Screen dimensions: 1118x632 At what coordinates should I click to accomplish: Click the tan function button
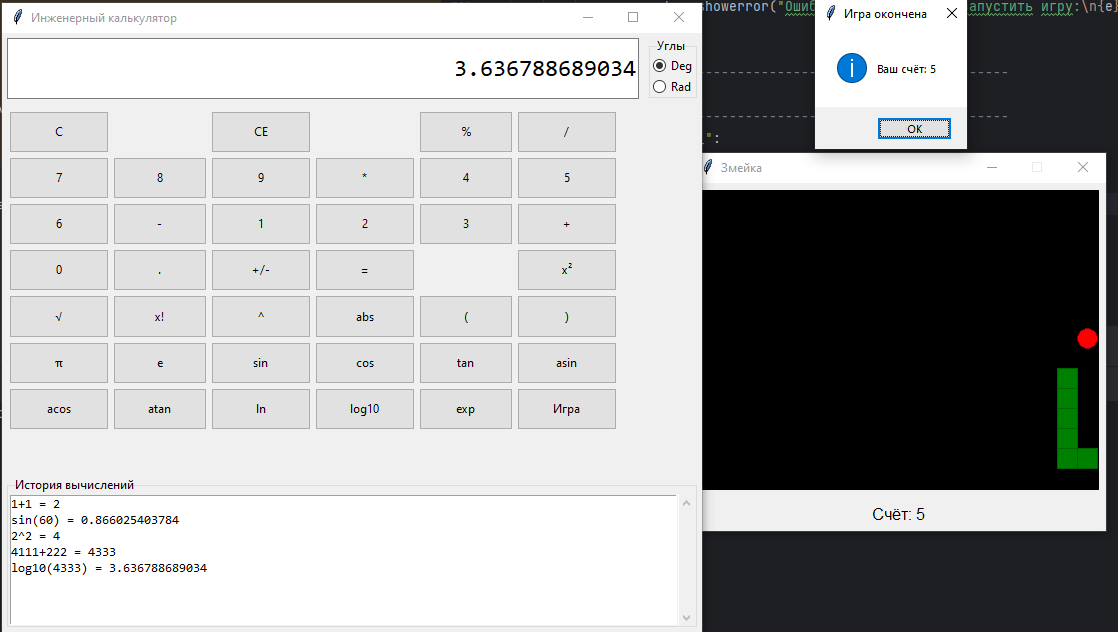[466, 363]
